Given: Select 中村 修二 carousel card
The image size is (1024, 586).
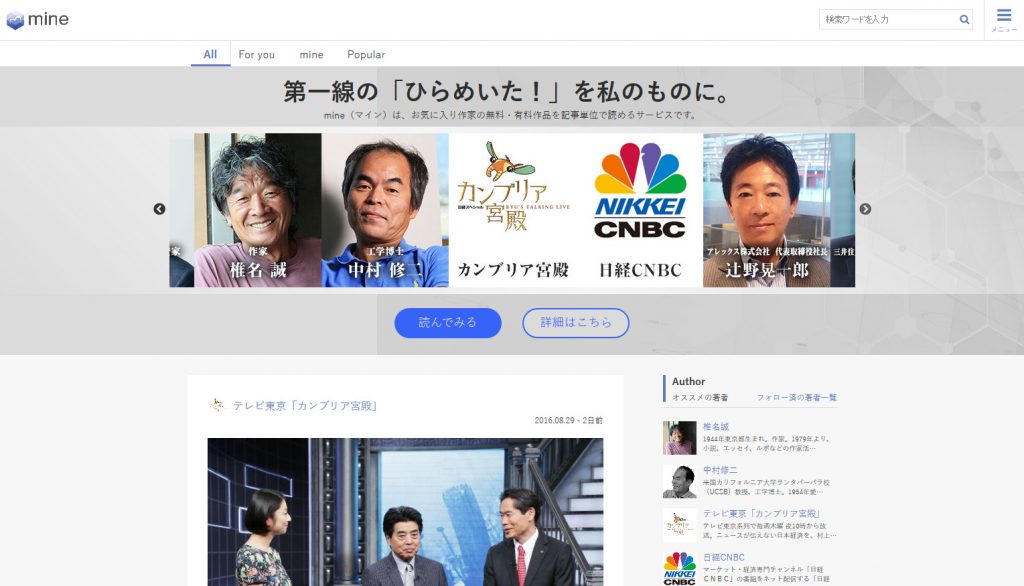Looking at the screenshot, I should pyautogui.click(x=385, y=210).
